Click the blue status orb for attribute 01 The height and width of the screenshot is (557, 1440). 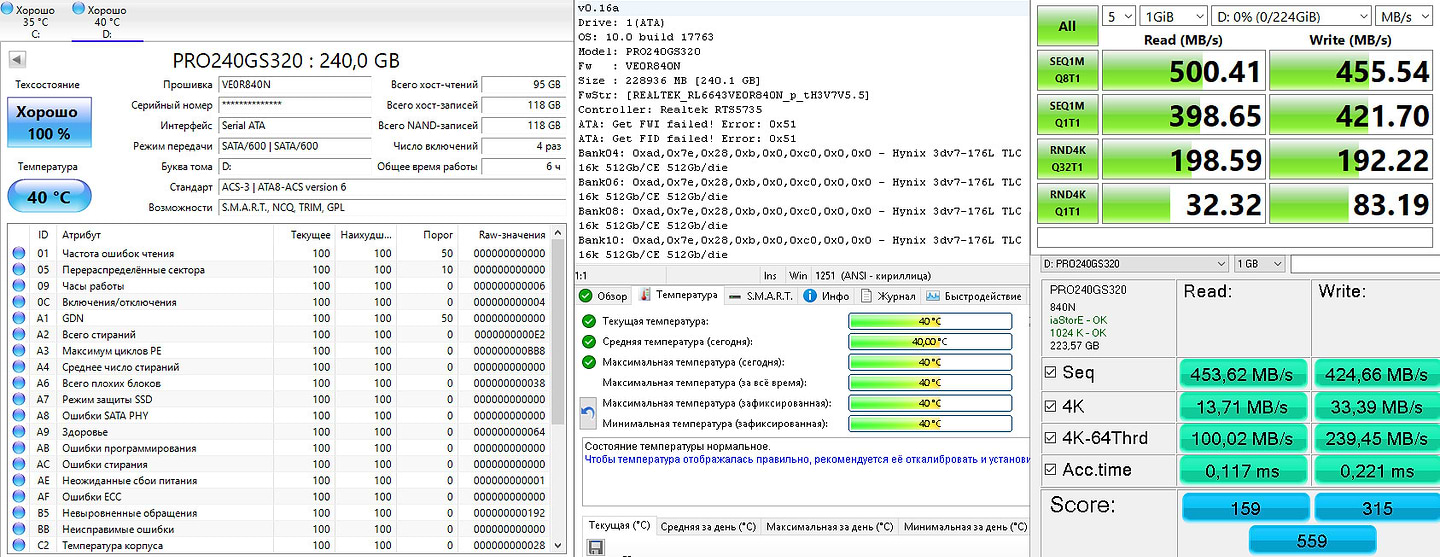point(19,254)
